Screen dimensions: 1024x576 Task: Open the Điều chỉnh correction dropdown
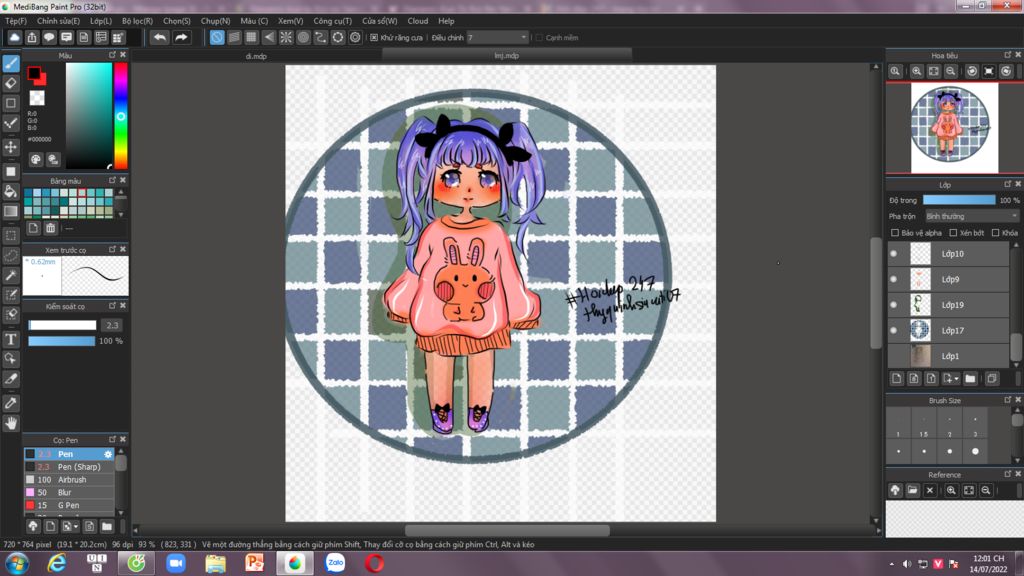point(497,38)
